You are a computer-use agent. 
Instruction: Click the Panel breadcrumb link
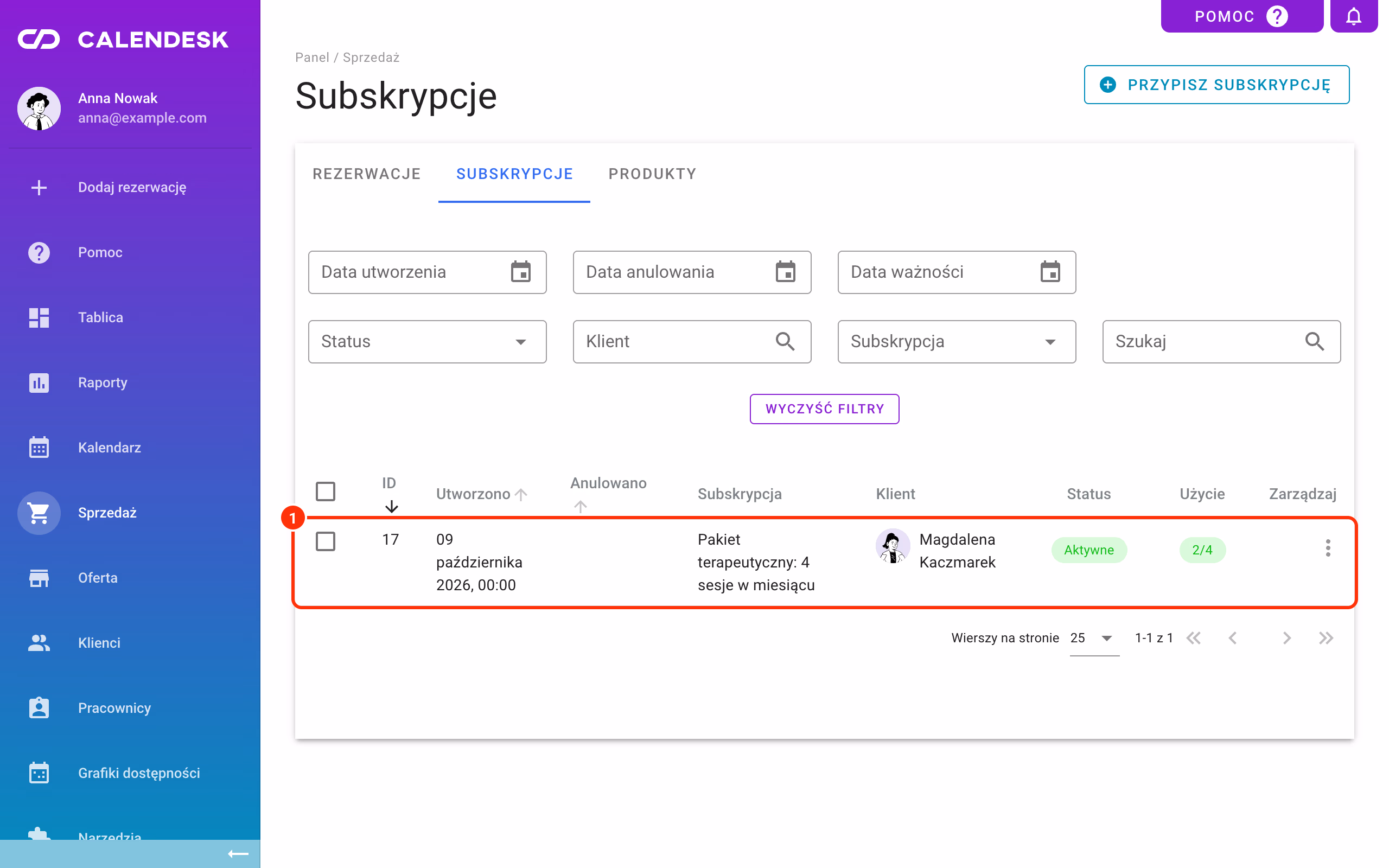[311, 57]
